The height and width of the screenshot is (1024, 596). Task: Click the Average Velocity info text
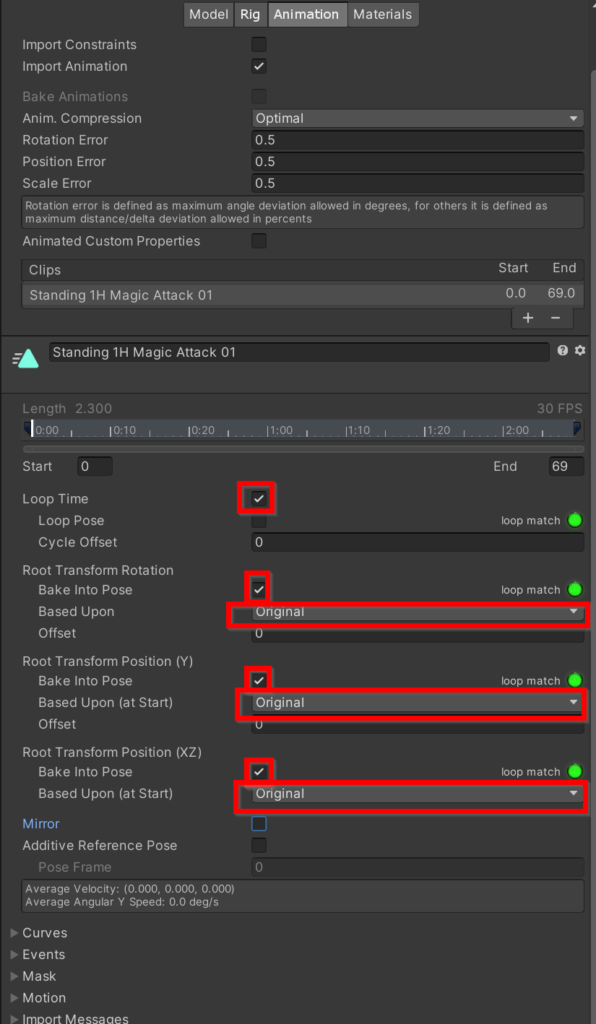coord(129,889)
